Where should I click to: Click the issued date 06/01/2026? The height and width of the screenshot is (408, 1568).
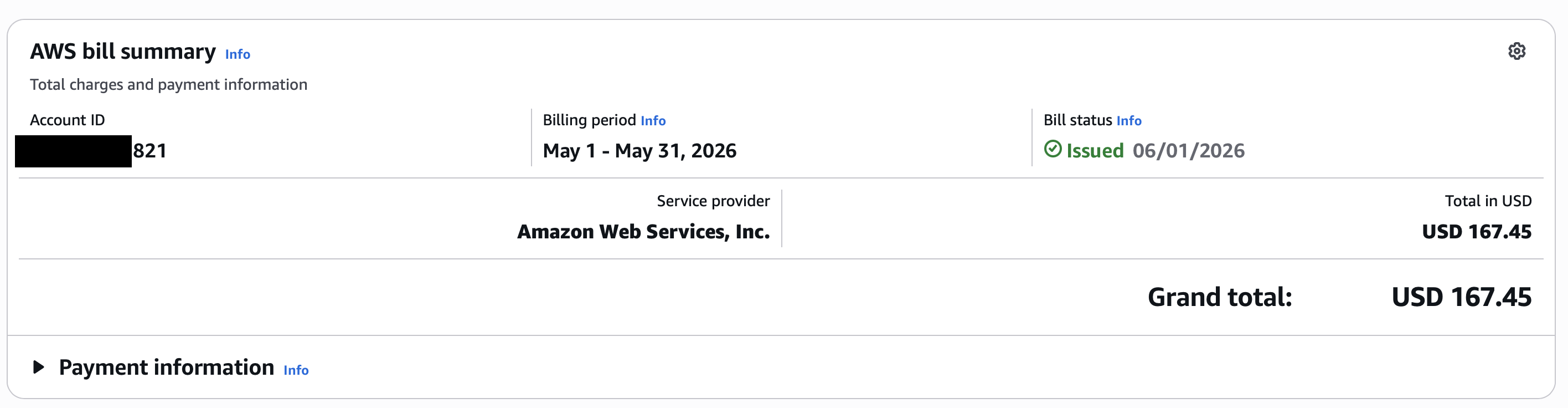click(x=1188, y=151)
